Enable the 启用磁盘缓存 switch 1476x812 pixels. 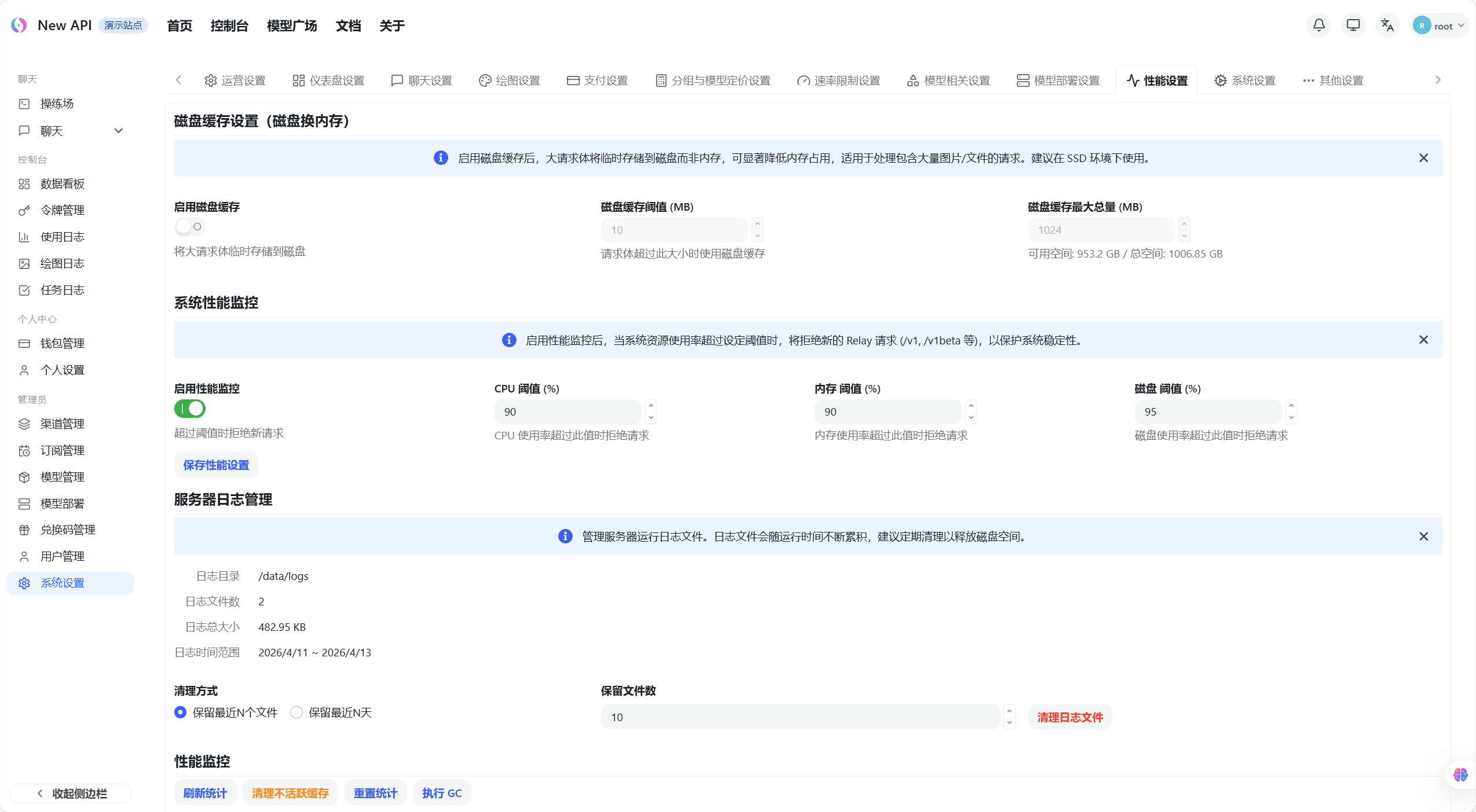click(x=190, y=226)
